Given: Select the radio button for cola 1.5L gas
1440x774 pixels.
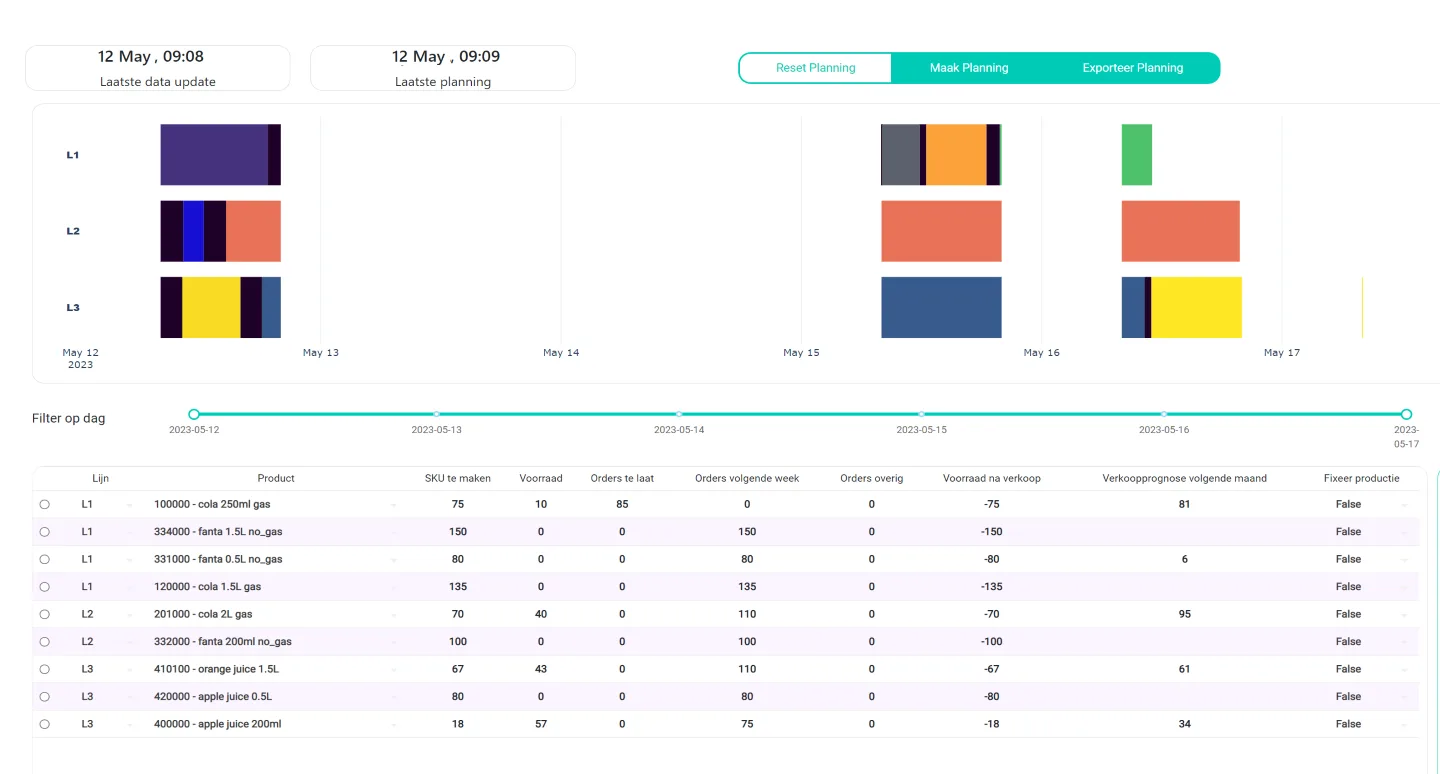Looking at the screenshot, I should 44,587.
